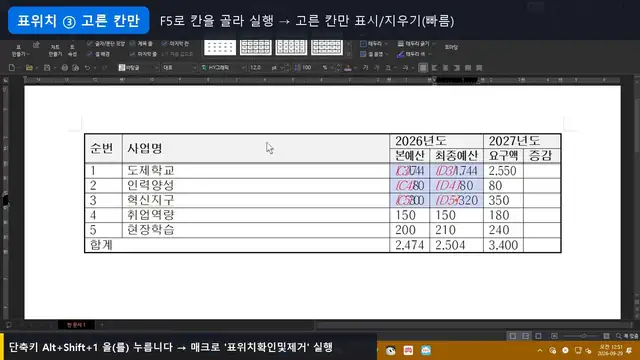Show hidden system tray icons chevron
The image size is (640, 360).
(540, 350)
